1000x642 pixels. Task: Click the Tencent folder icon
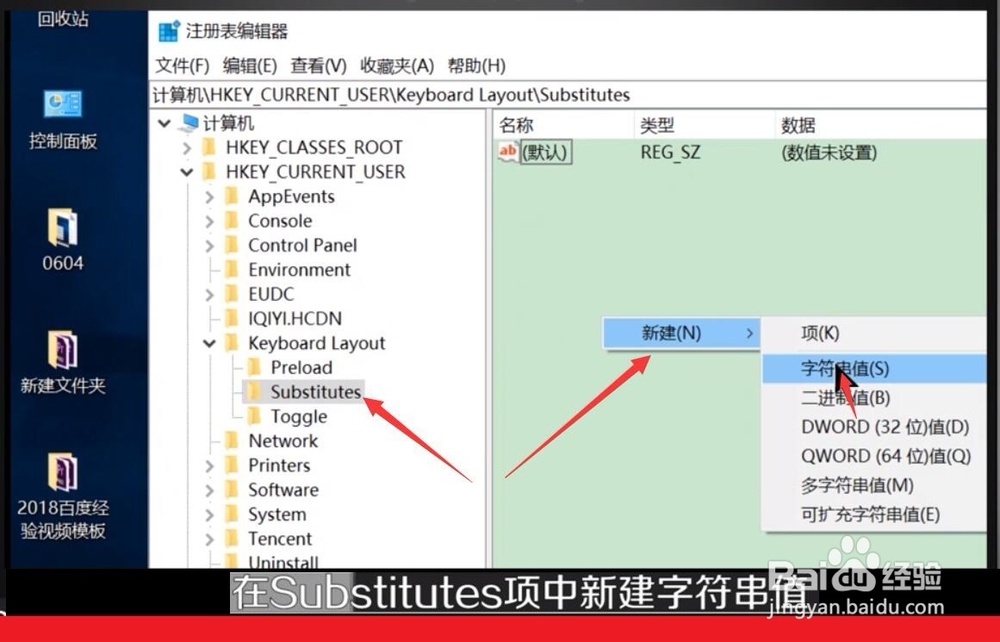(x=232, y=539)
